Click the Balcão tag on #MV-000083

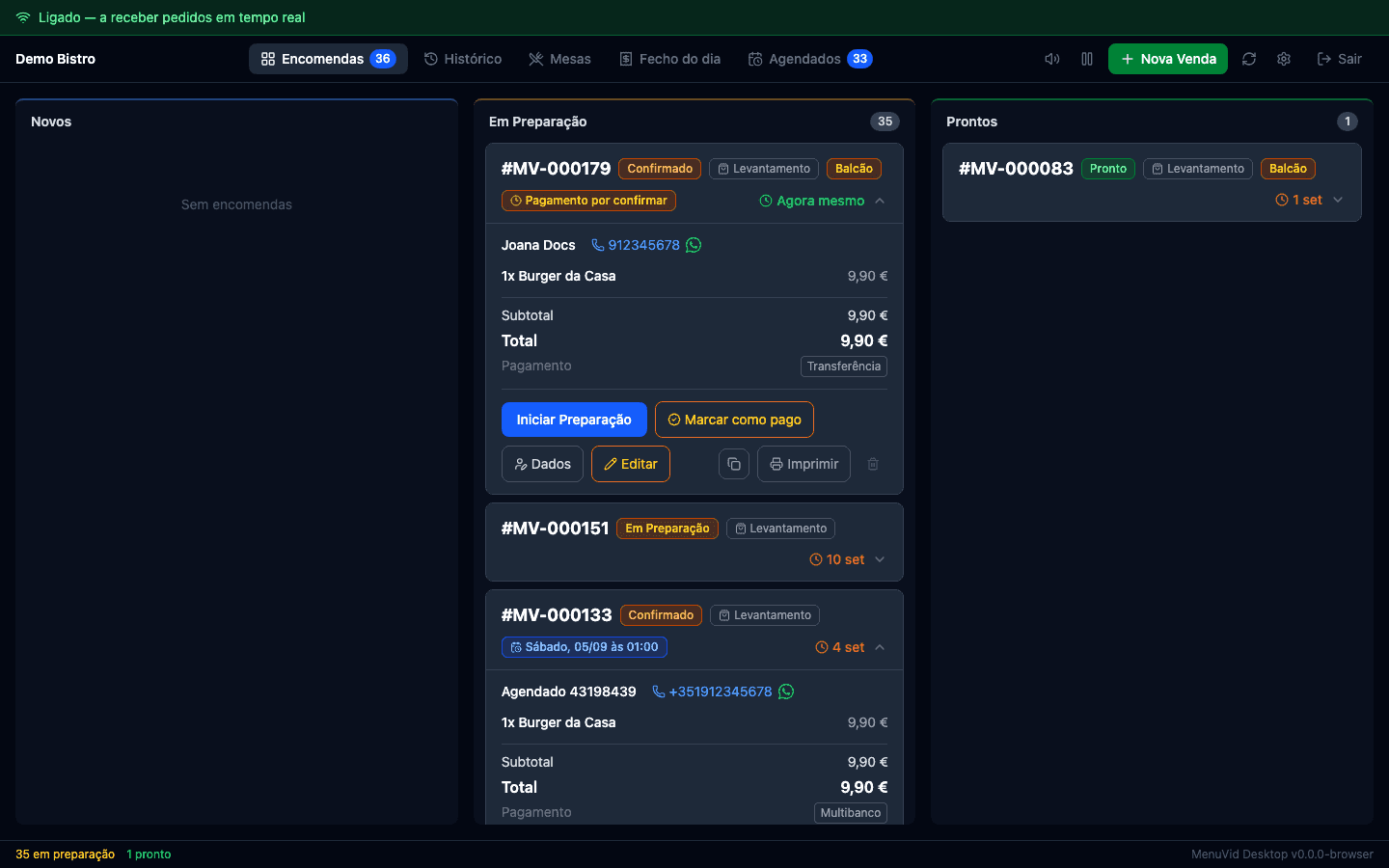(x=1288, y=169)
